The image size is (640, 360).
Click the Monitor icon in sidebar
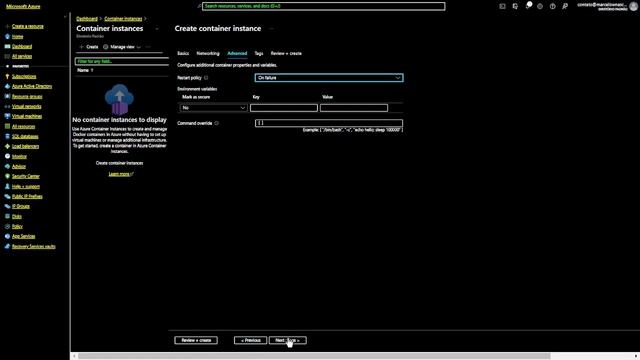[7, 156]
